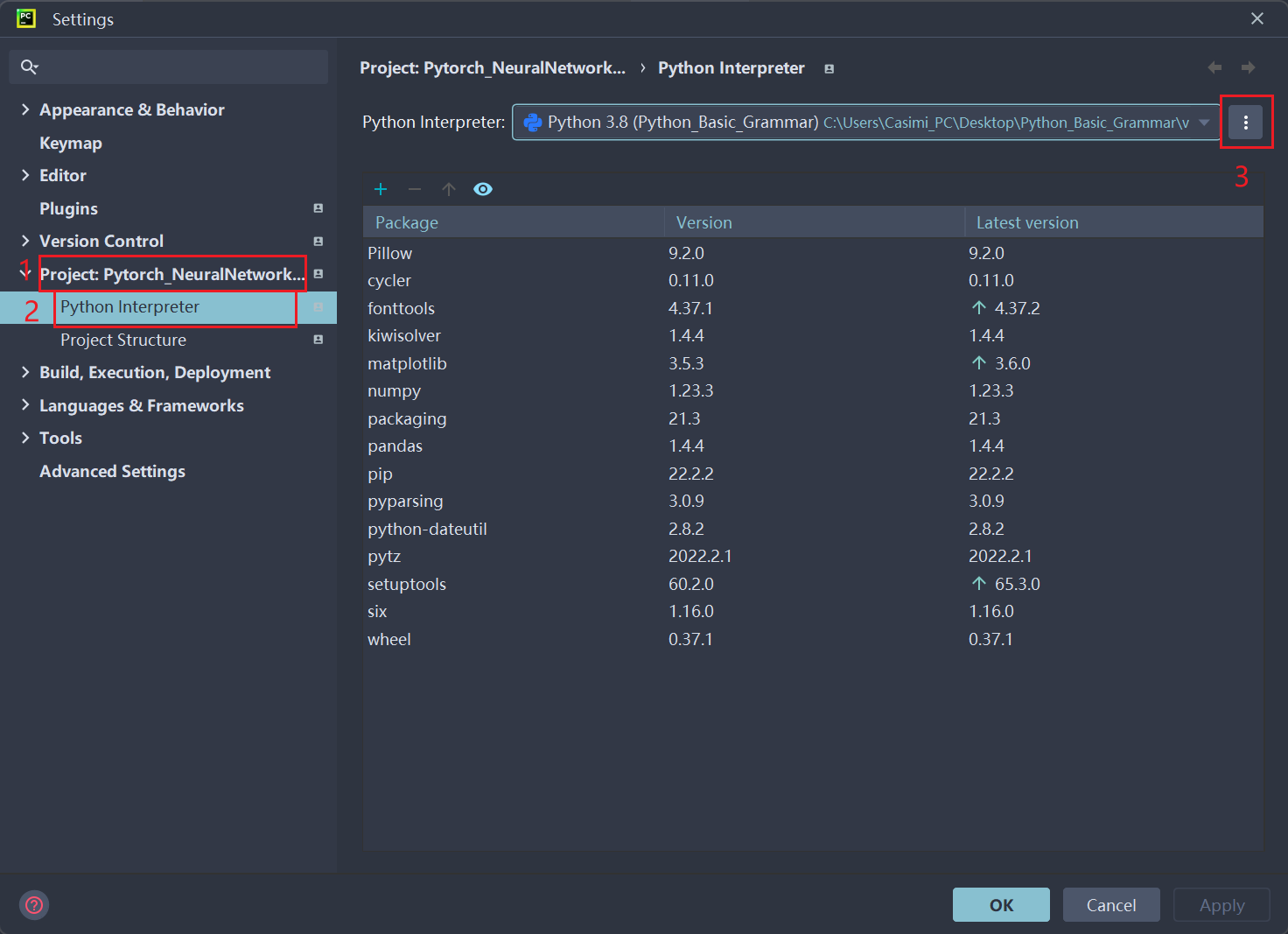Screen dimensions: 1288x934
Task: Click the upgrade arrow in the matplotlib row
Action: pyautogui.click(x=979, y=362)
